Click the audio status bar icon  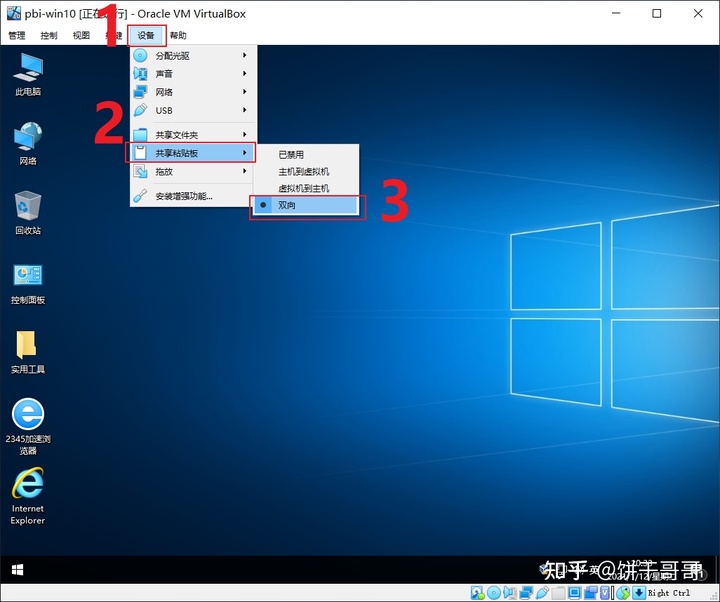tap(510, 593)
